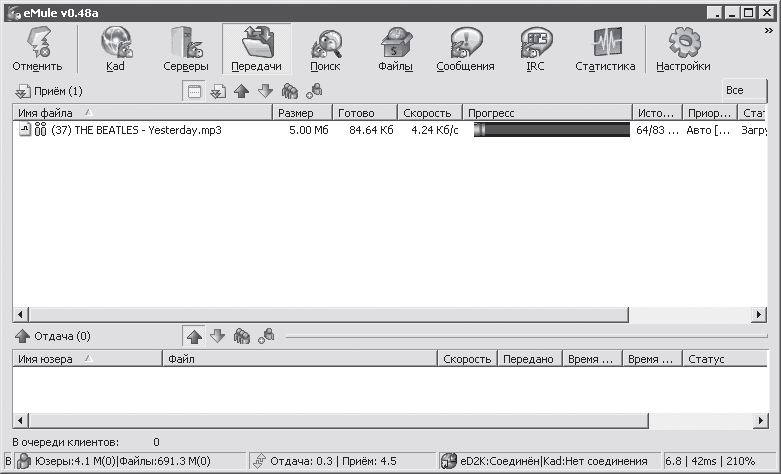Screen dimensions: 781x474
Task: Click the 84.64 Кб completed cell
Action: click(x=371, y=130)
